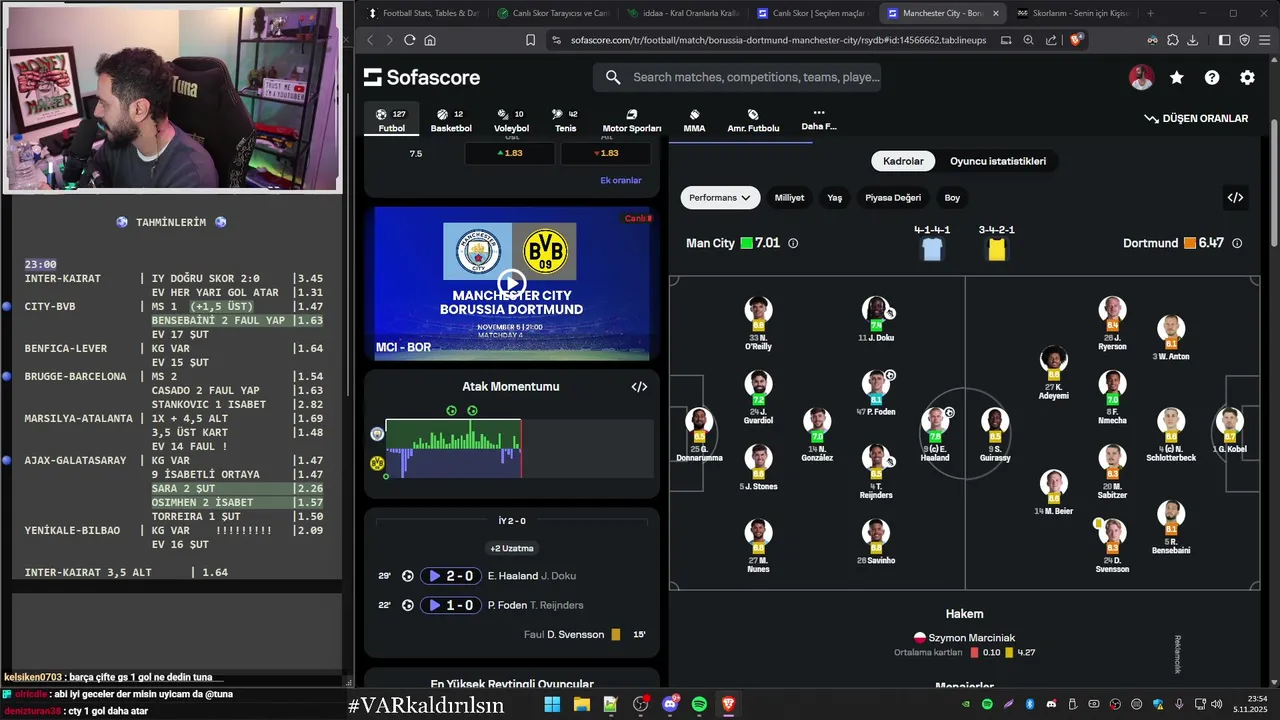Open the browser extensions puzzle icon

[x=1172, y=40]
